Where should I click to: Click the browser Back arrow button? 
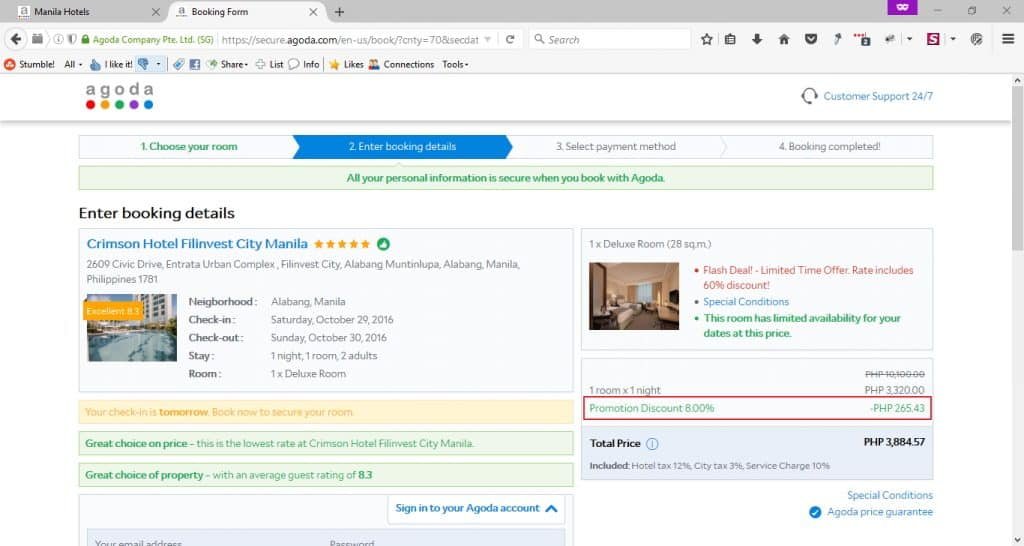pyautogui.click(x=16, y=39)
